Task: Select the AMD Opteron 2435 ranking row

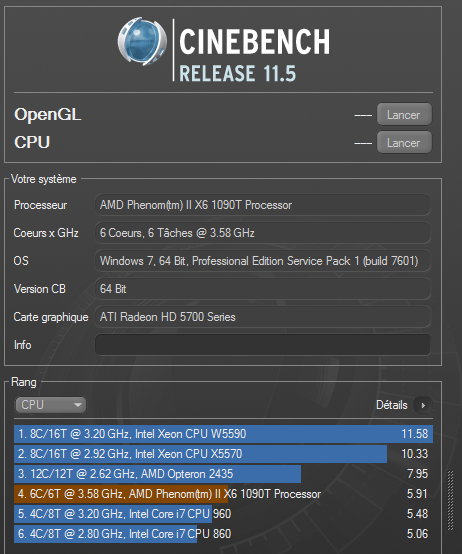Action: click(x=223, y=474)
